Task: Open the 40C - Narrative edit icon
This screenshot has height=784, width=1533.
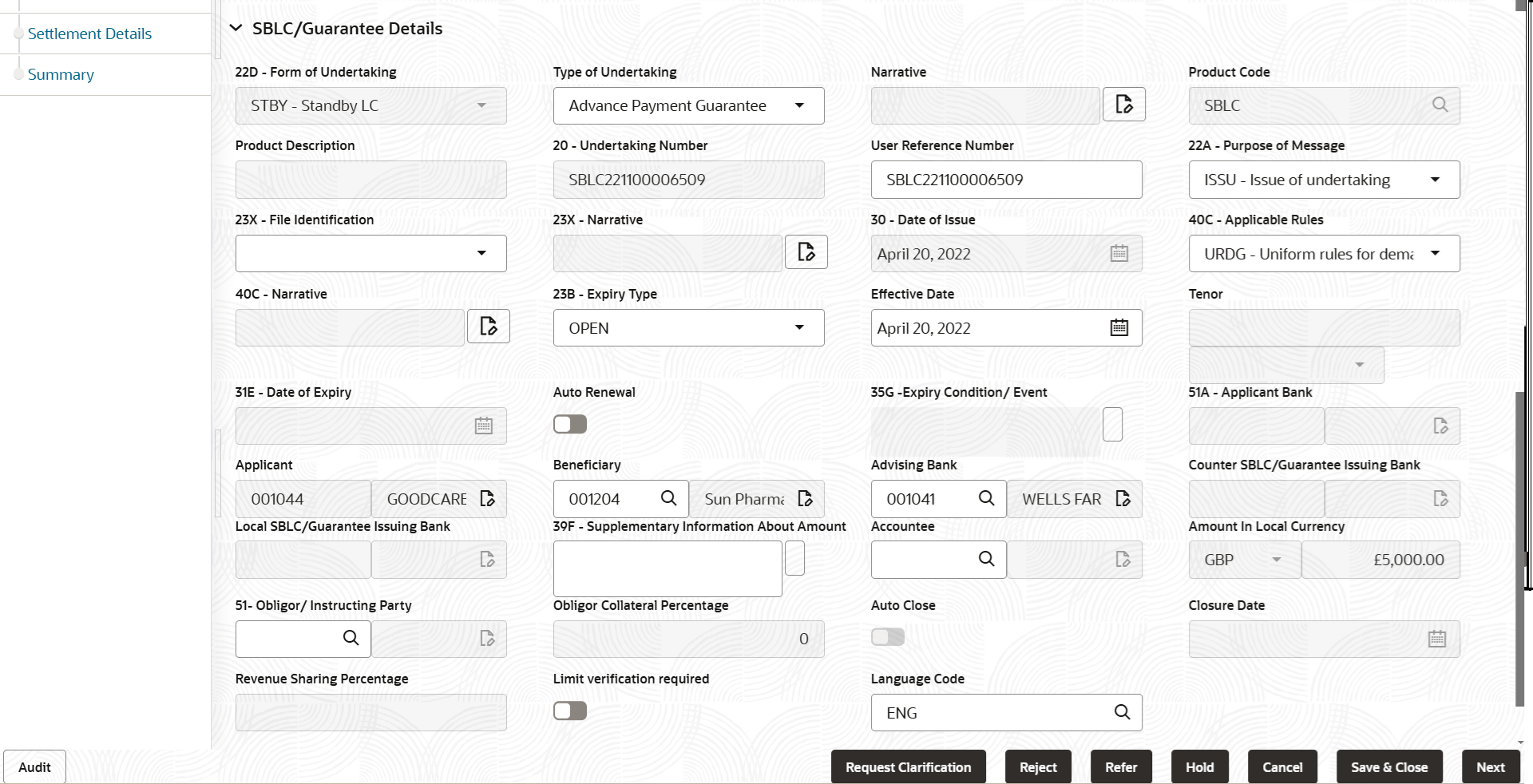Action: click(x=488, y=326)
